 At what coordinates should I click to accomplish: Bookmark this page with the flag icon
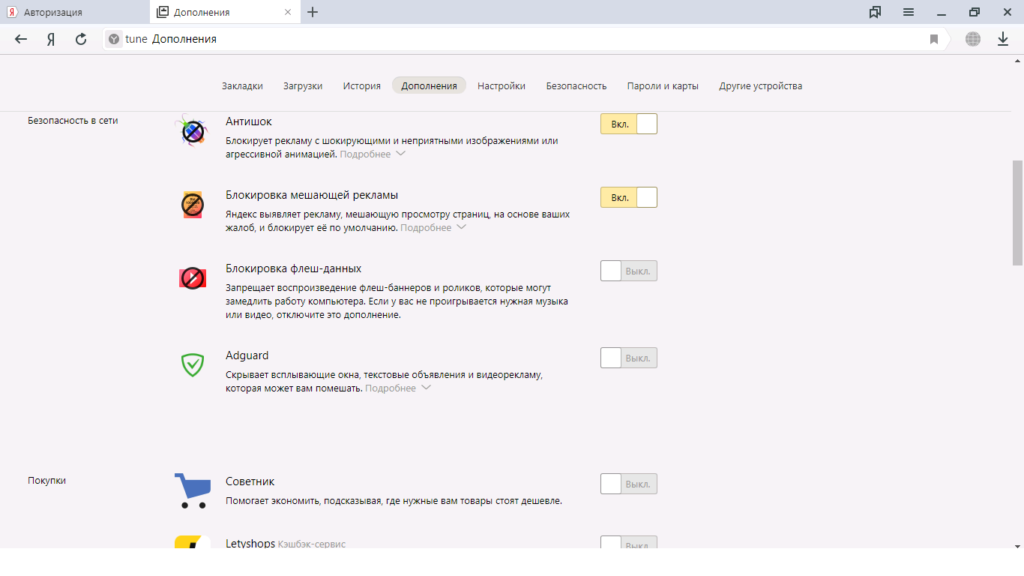click(934, 39)
